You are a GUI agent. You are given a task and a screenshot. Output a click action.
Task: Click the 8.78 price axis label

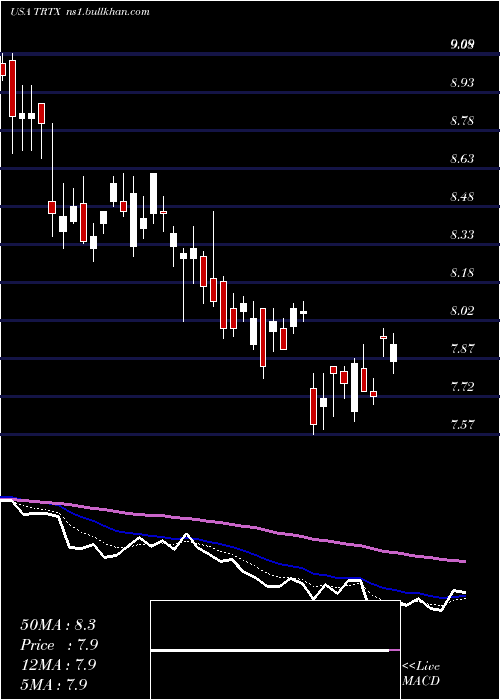coord(462,121)
